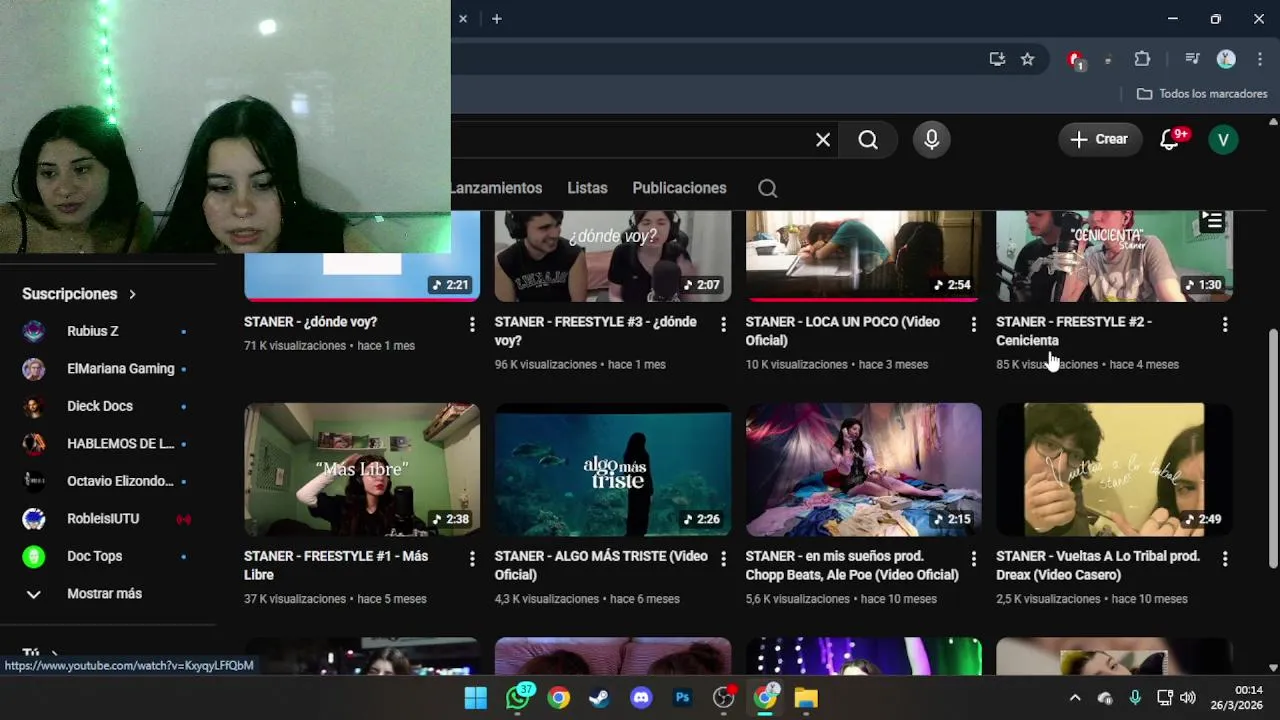
Task: Open Chrome three-dot menu
Action: [1260, 59]
